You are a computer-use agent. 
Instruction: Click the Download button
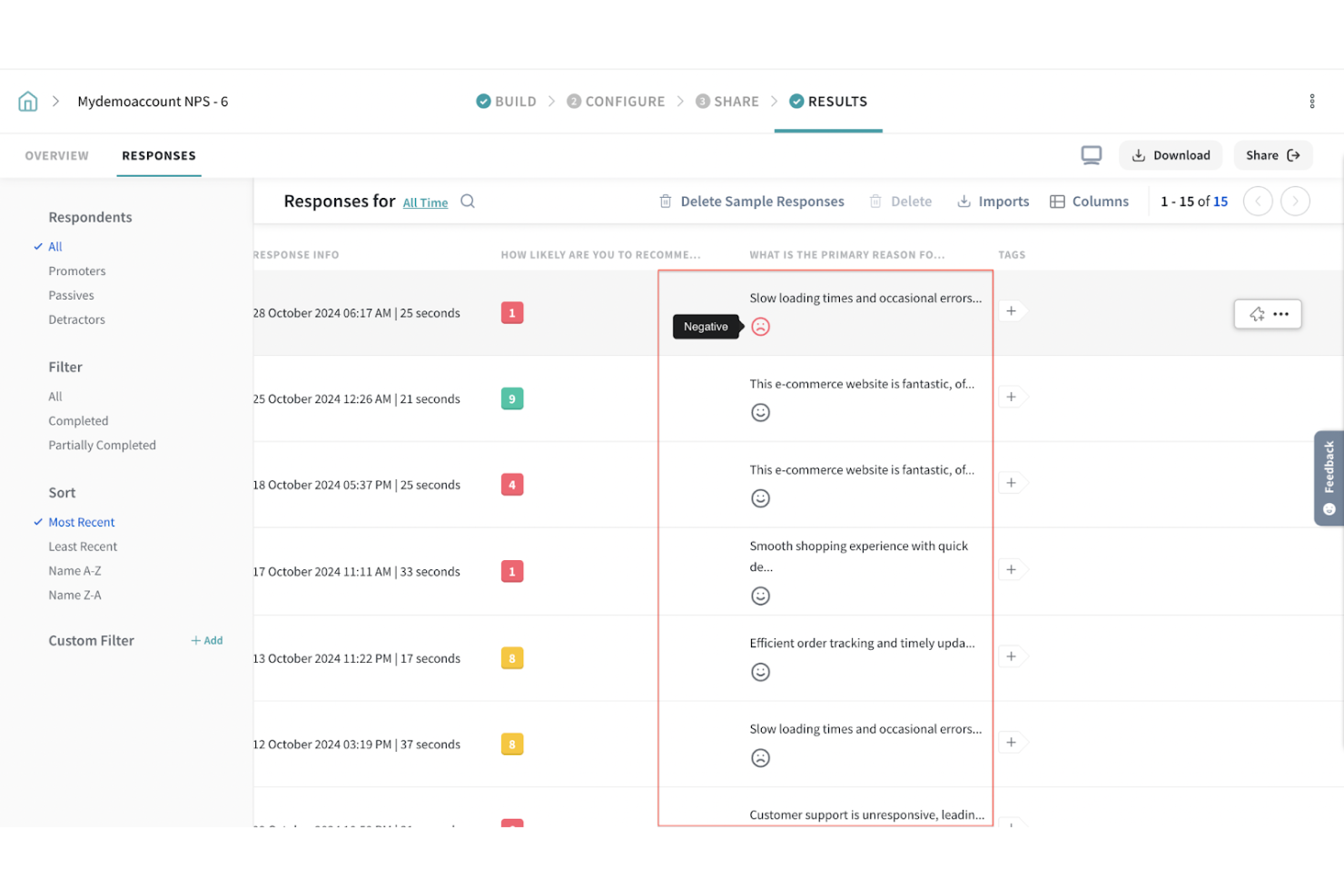[1171, 154]
